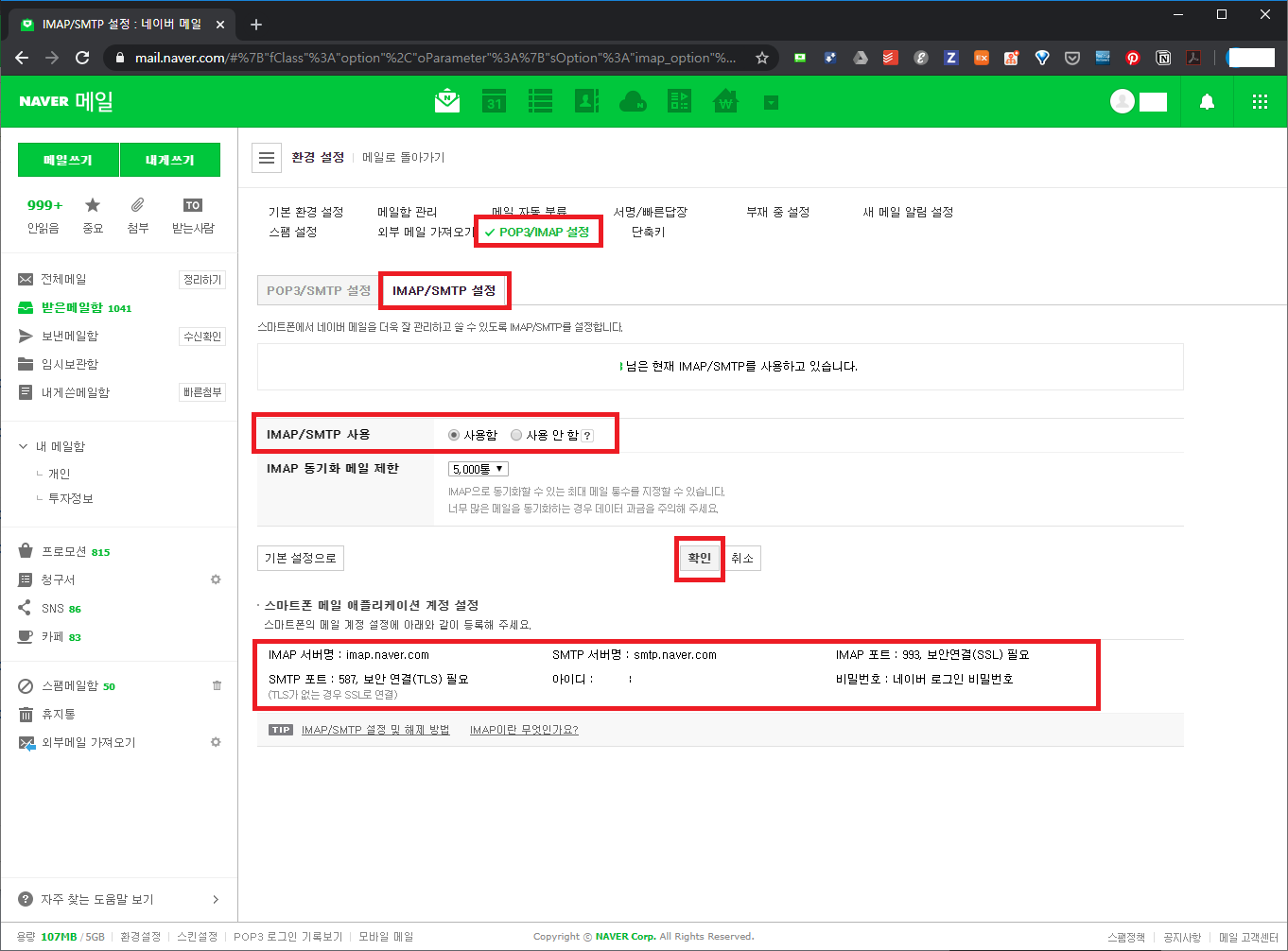Click the Pinterest browser extension
Screen dimensions: 1288x951
[x=1133, y=58]
